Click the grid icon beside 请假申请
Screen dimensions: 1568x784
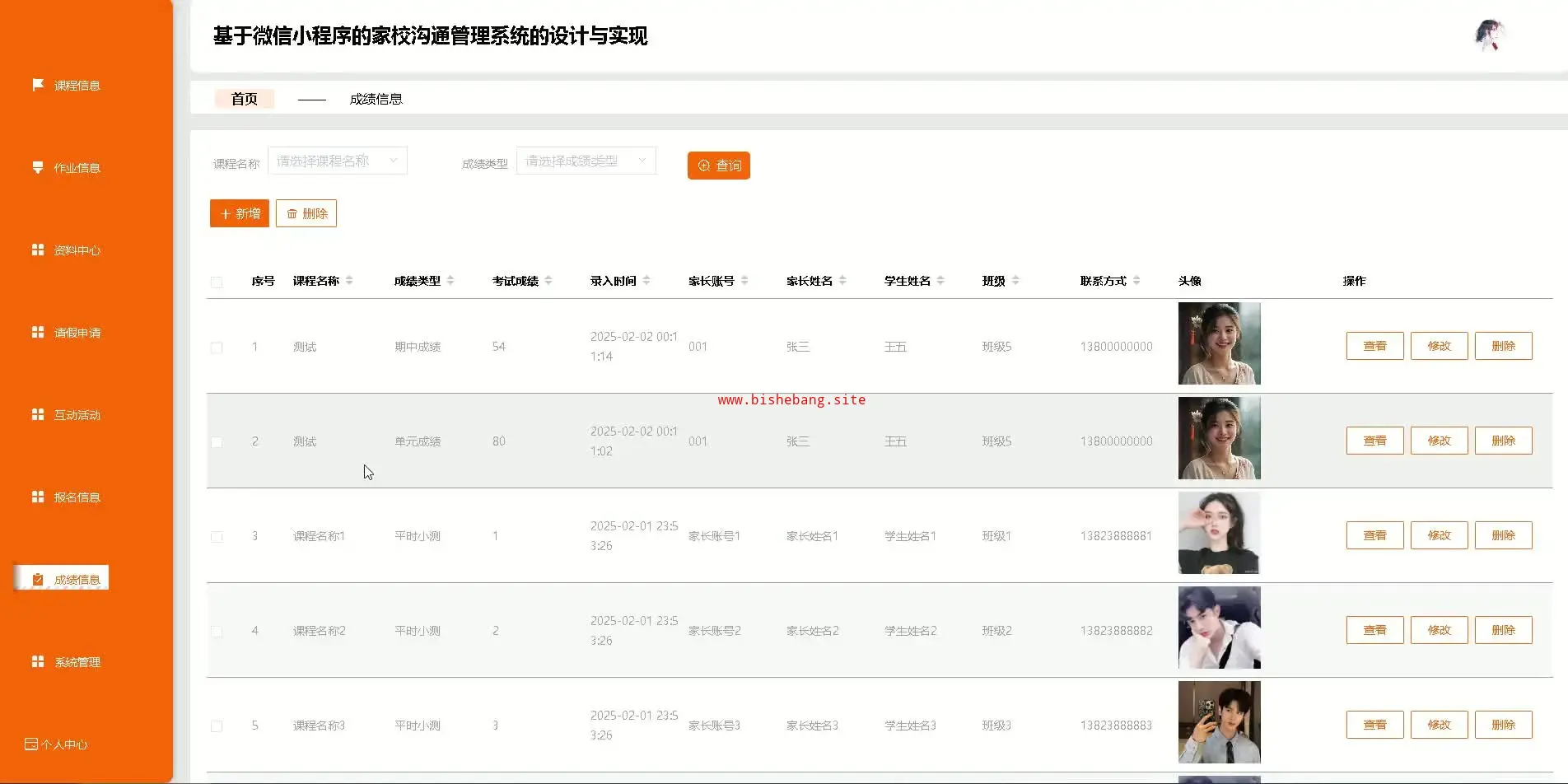tap(38, 332)
